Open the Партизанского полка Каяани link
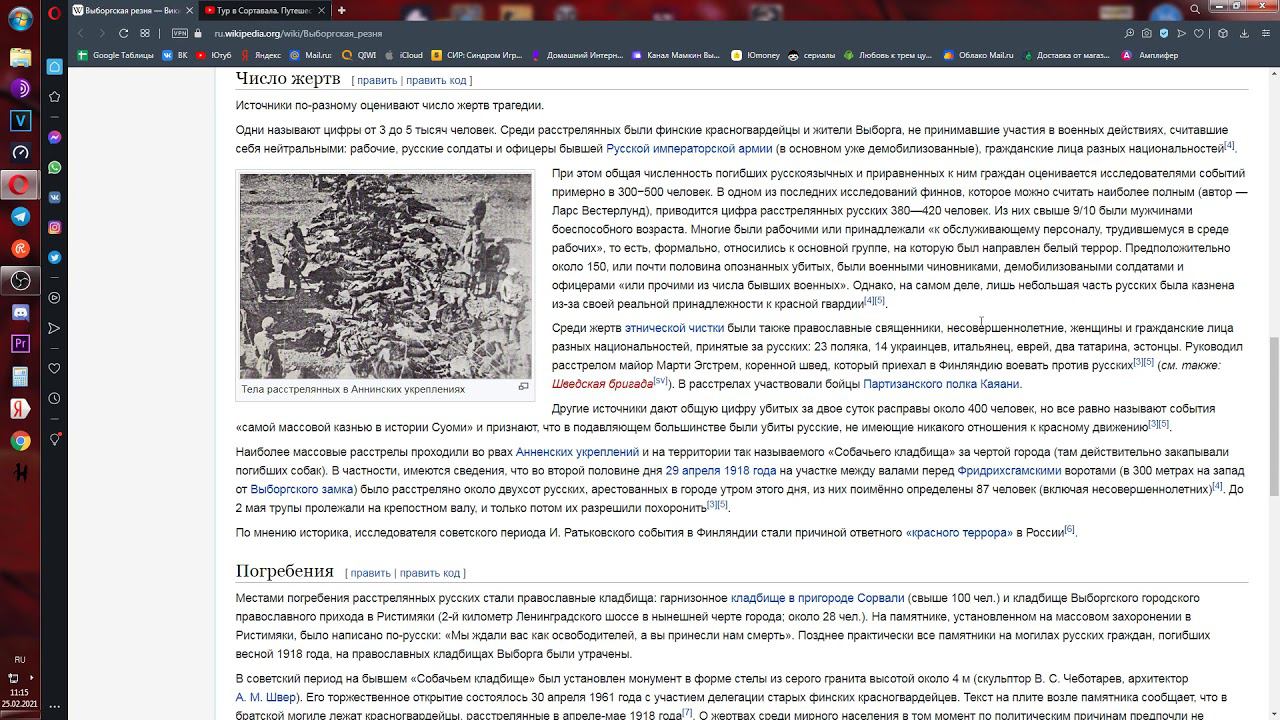Screen dimensions: 1280x720 pyautogui.click(x=941, y=384)
